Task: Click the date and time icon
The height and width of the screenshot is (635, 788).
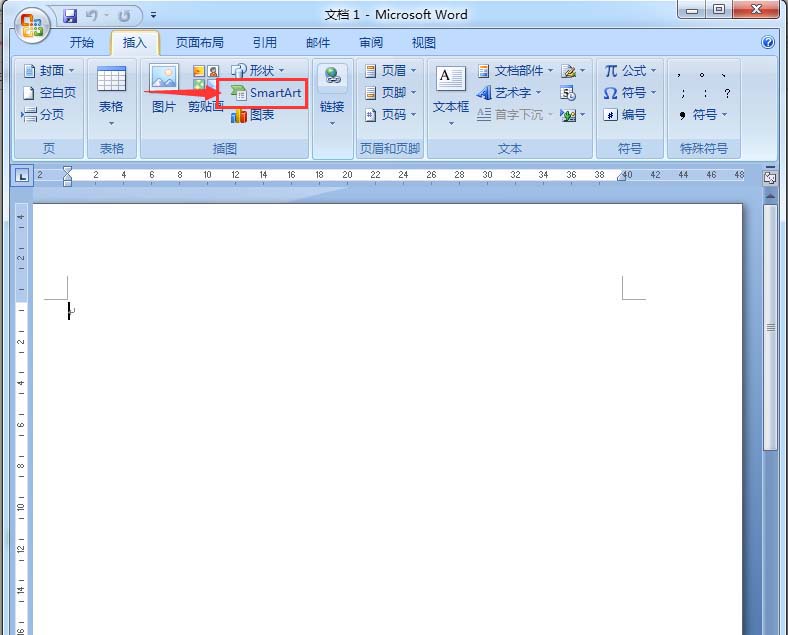Action: click(x=568, y=93)
